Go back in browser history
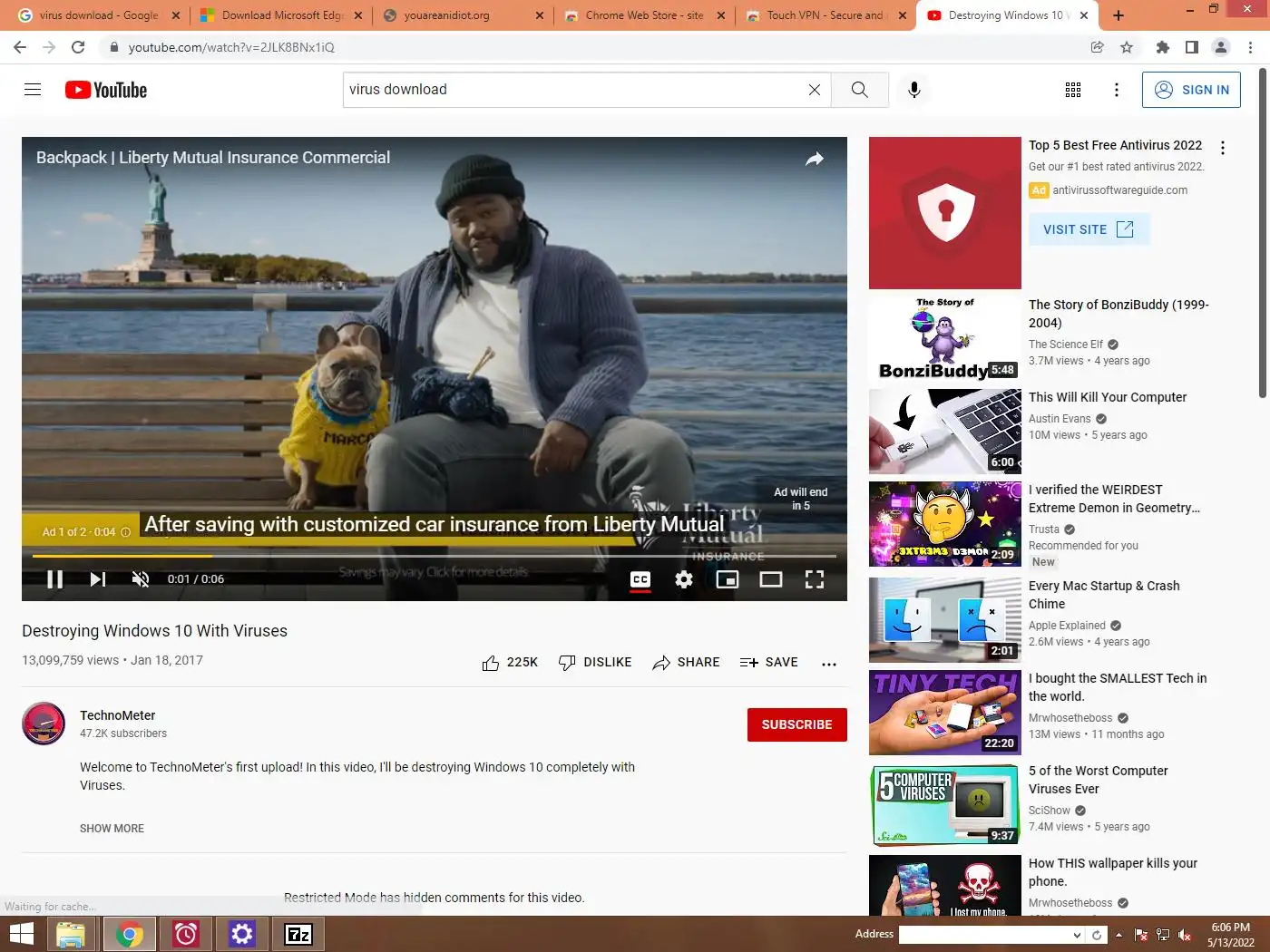Image resolution: width=1270 pixels, height=952 pixels. coord(20,47)
